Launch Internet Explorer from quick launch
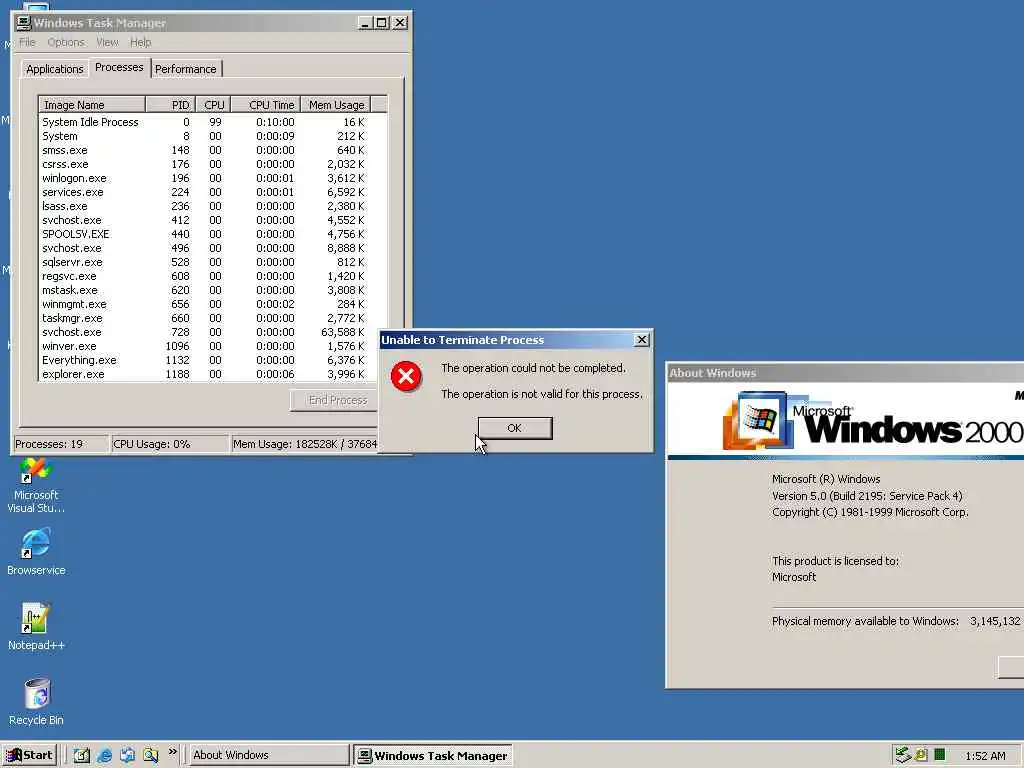The height and width of the screenshot is (768, 1024). tap(104, 755)
